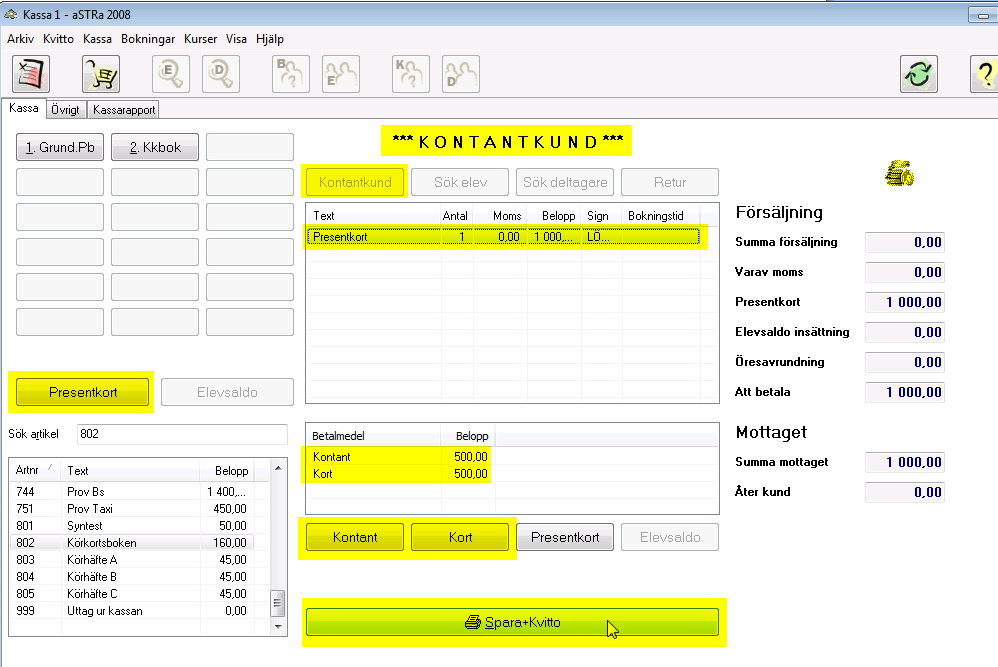Click the aSTRa app icon in title bar
This screenshot has height=667, width=998.
(x=11, y=14)
